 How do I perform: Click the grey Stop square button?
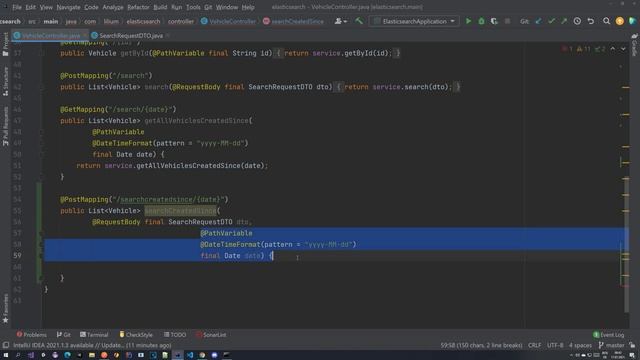tap(507, 21)
